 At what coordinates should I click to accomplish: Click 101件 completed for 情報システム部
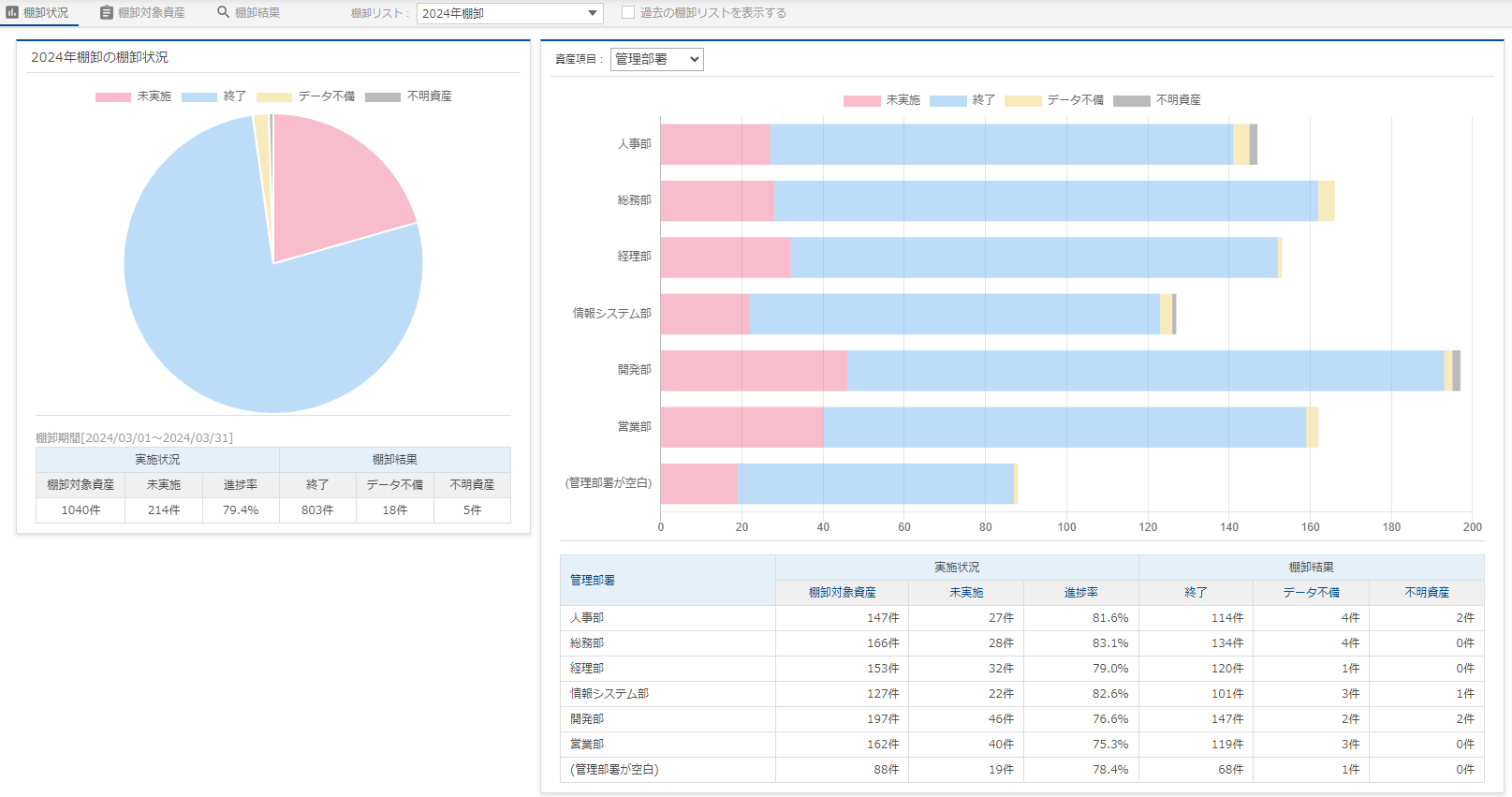[x=1227, y=694]
